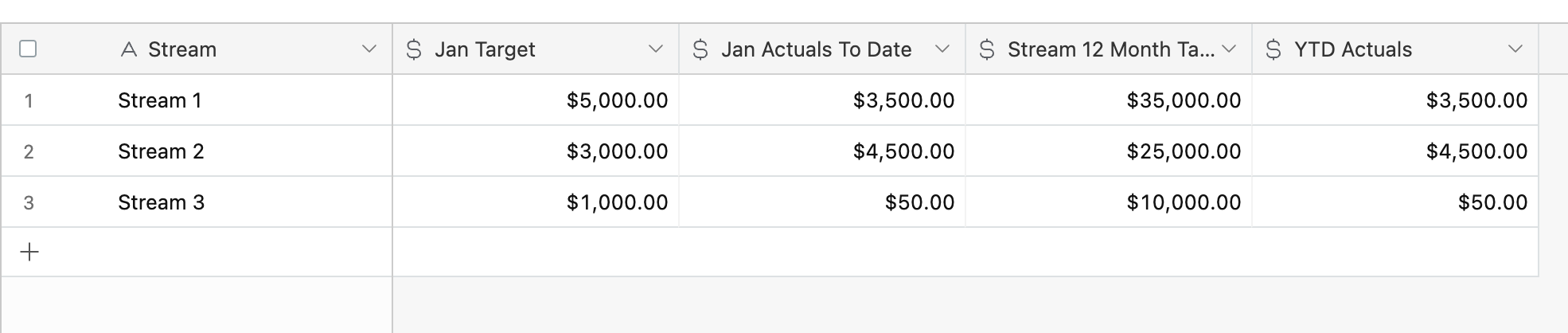The image size is (1568, 333).
Task: Click the dollar icon for Stream 12 Month Target
Action: click(x=987, y=49)
